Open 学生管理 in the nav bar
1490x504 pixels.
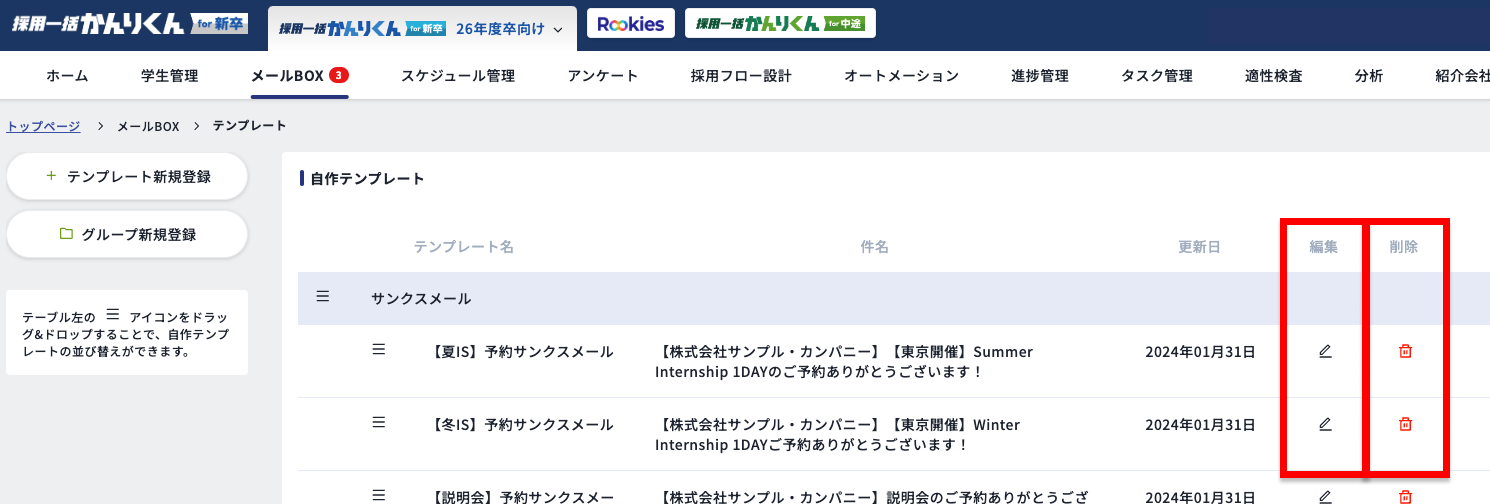169,76
